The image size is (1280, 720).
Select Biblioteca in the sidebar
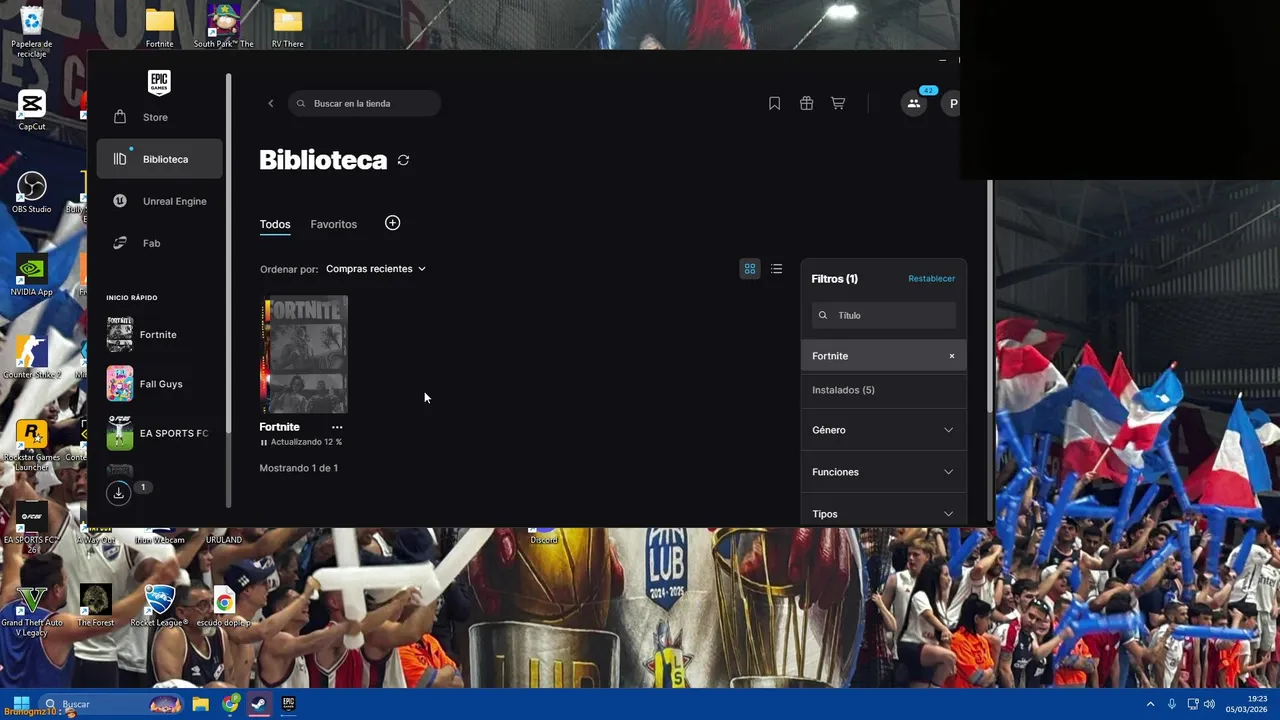pos(160,159)
